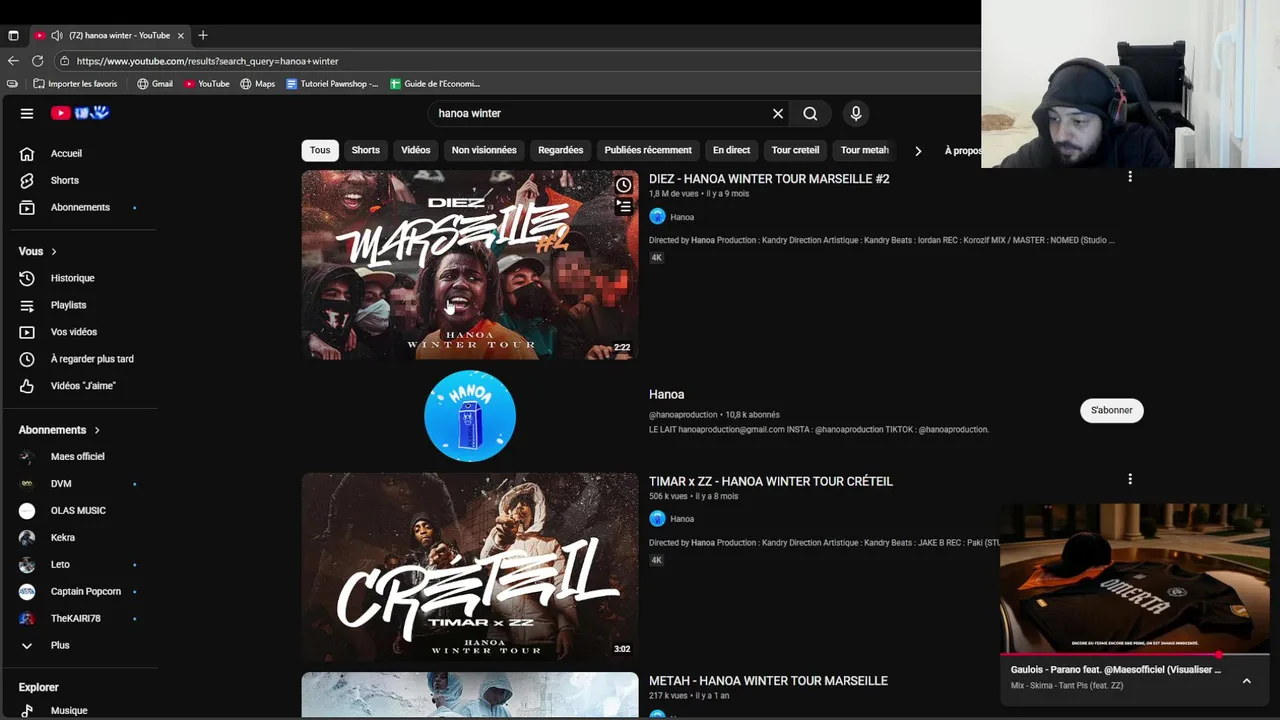Expand the Abonnements section header
This screenshot has width=1280, height=720.
[60, 430]
